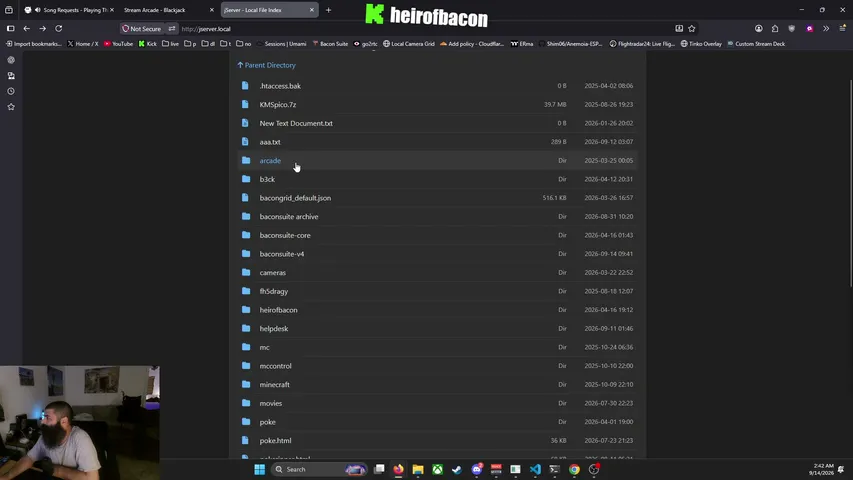Switch to the Song Requests tab
Viewport: 853px width, 480px height.
[x=68, y=10]
